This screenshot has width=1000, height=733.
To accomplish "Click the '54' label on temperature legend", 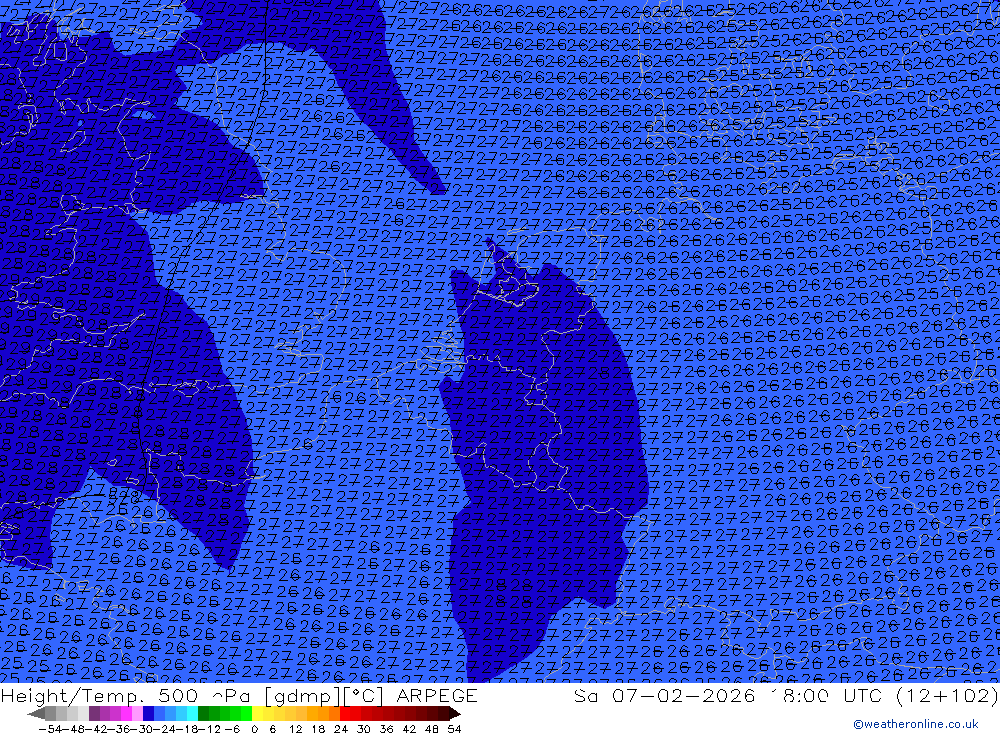I will (453, 729).
